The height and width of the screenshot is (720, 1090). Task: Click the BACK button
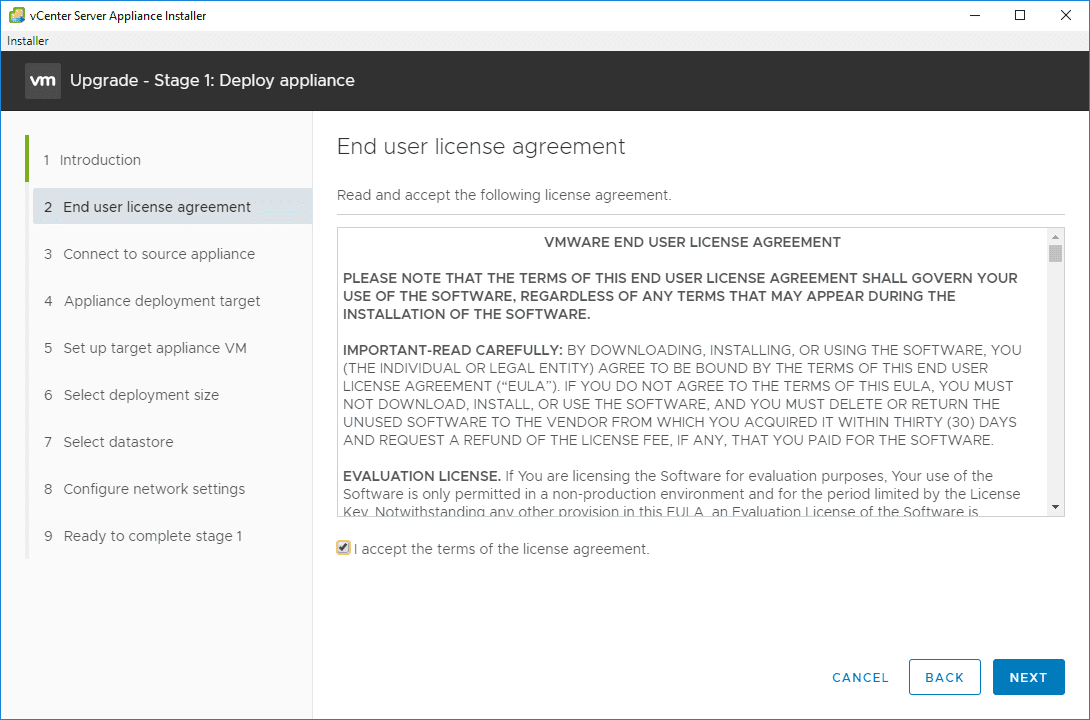(x=944, y=677)
